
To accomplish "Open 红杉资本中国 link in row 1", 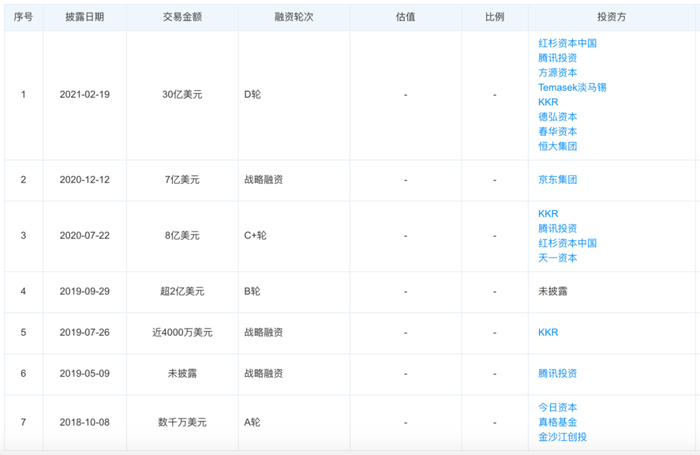I will (567, 43).
